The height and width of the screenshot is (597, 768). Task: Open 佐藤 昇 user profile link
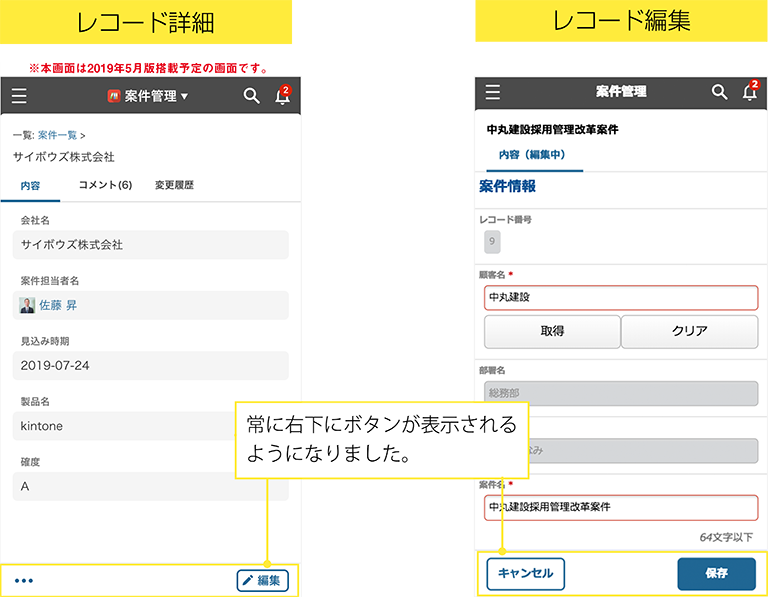[x=58, y=305]
